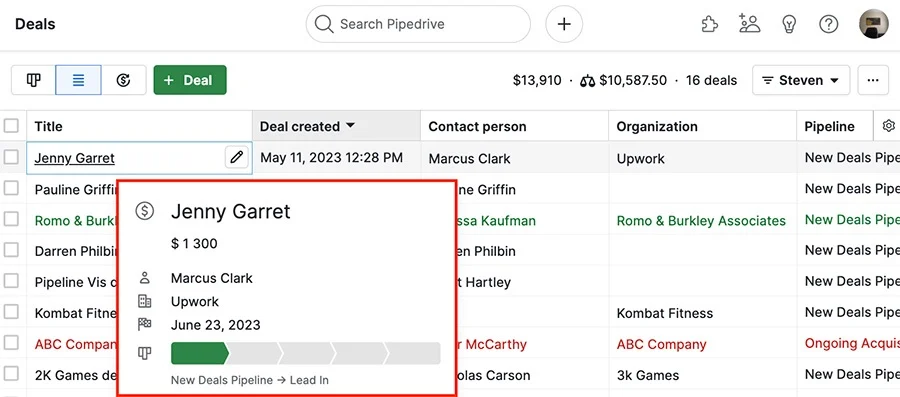The height and width of the screenshot is (397, 900).
Task: Click the search magnifier icon
Action: pos(324,24)
